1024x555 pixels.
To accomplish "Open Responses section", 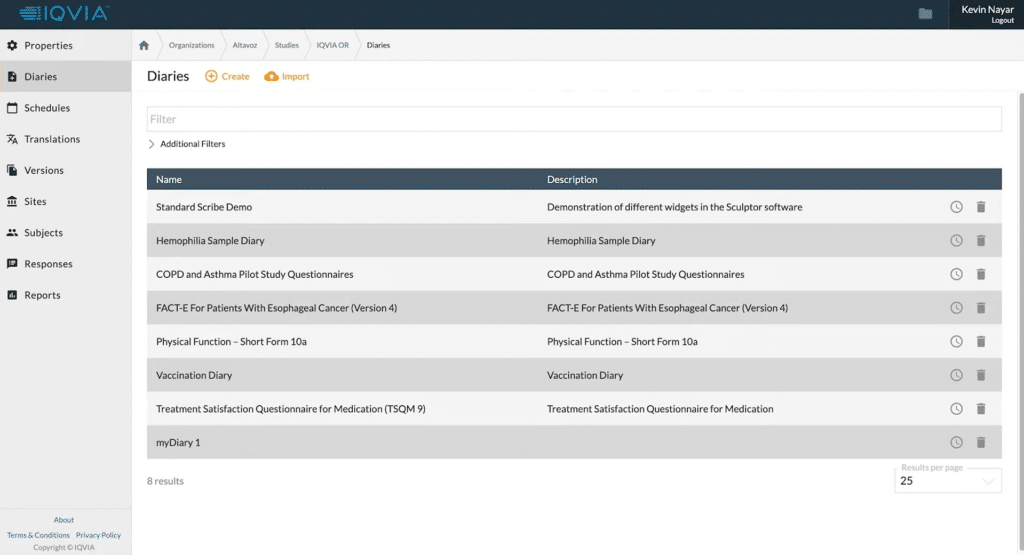I will click(x=65, y=264).
